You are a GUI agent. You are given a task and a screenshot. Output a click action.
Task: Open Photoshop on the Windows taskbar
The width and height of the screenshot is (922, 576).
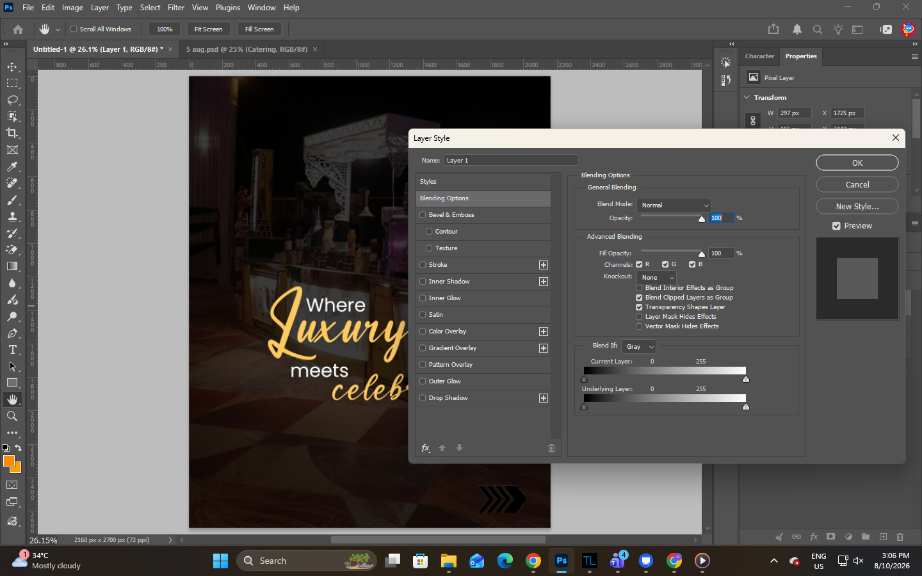(562, 561)
